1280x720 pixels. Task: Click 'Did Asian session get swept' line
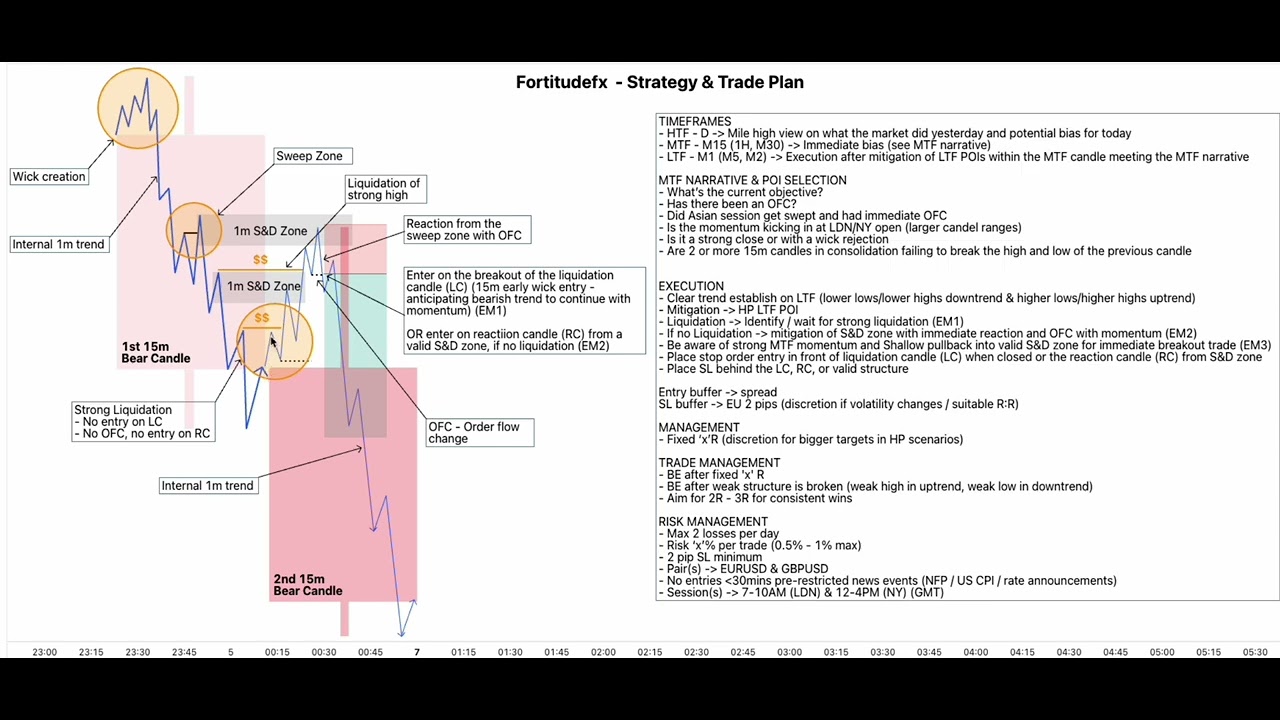[x=803, y=216]
